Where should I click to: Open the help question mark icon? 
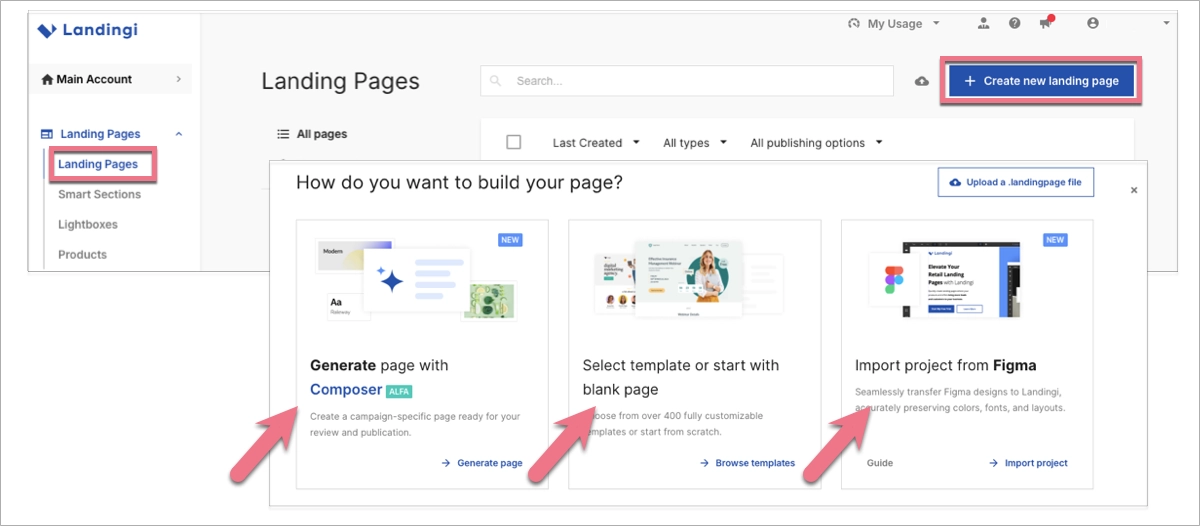click(1015, 23)
